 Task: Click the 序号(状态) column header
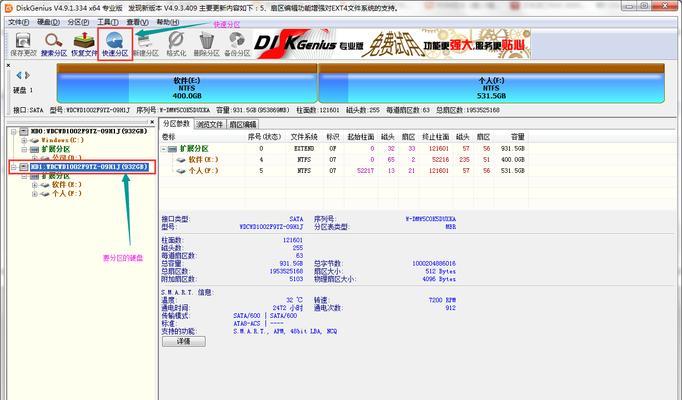pyautogui.click(x=264, y=137)
